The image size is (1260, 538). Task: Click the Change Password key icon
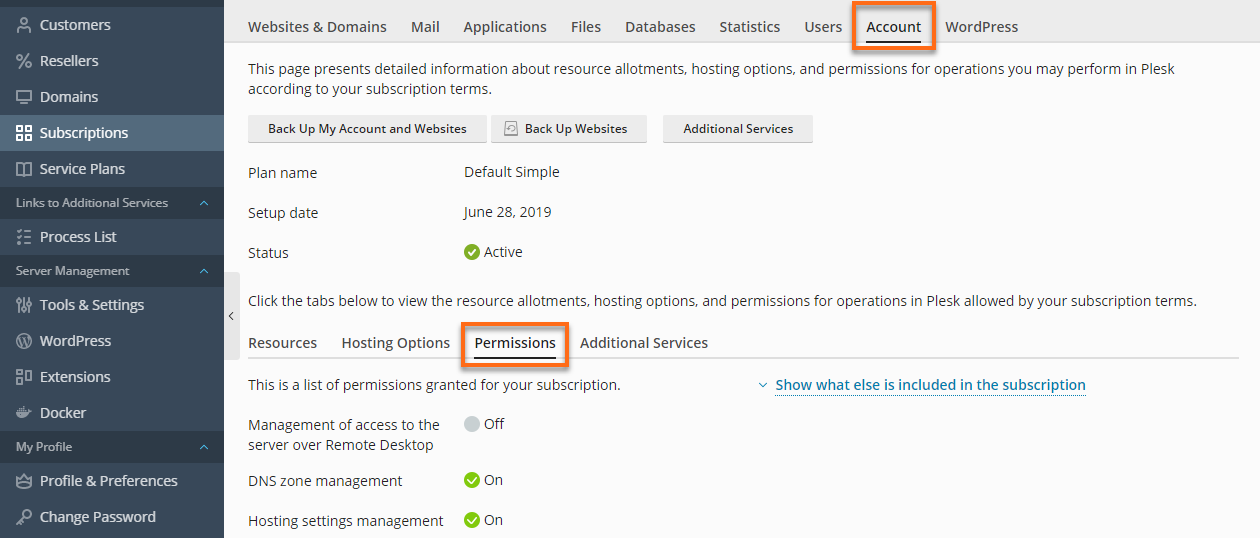tap(24, 517)
